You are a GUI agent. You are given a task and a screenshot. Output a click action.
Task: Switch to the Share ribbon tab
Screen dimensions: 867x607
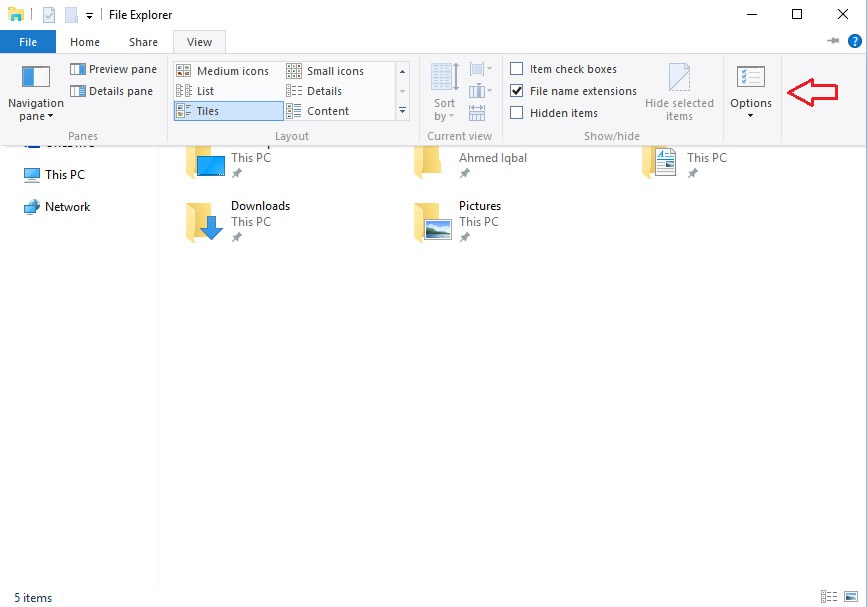tap(143, 42)
